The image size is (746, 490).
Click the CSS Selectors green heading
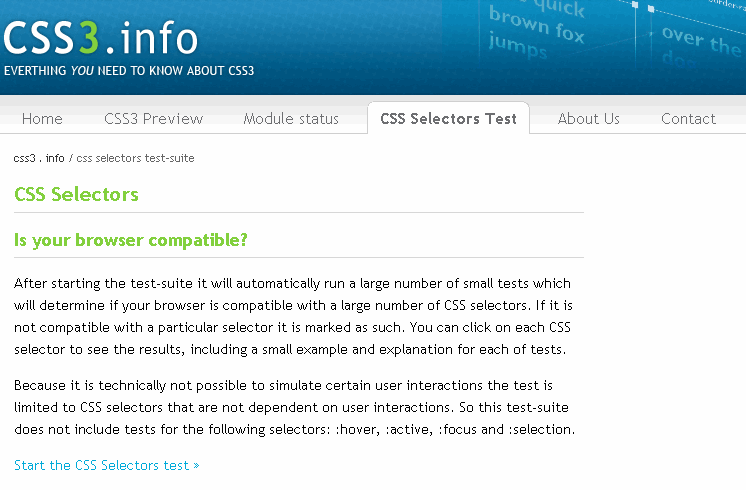point(76,194)
